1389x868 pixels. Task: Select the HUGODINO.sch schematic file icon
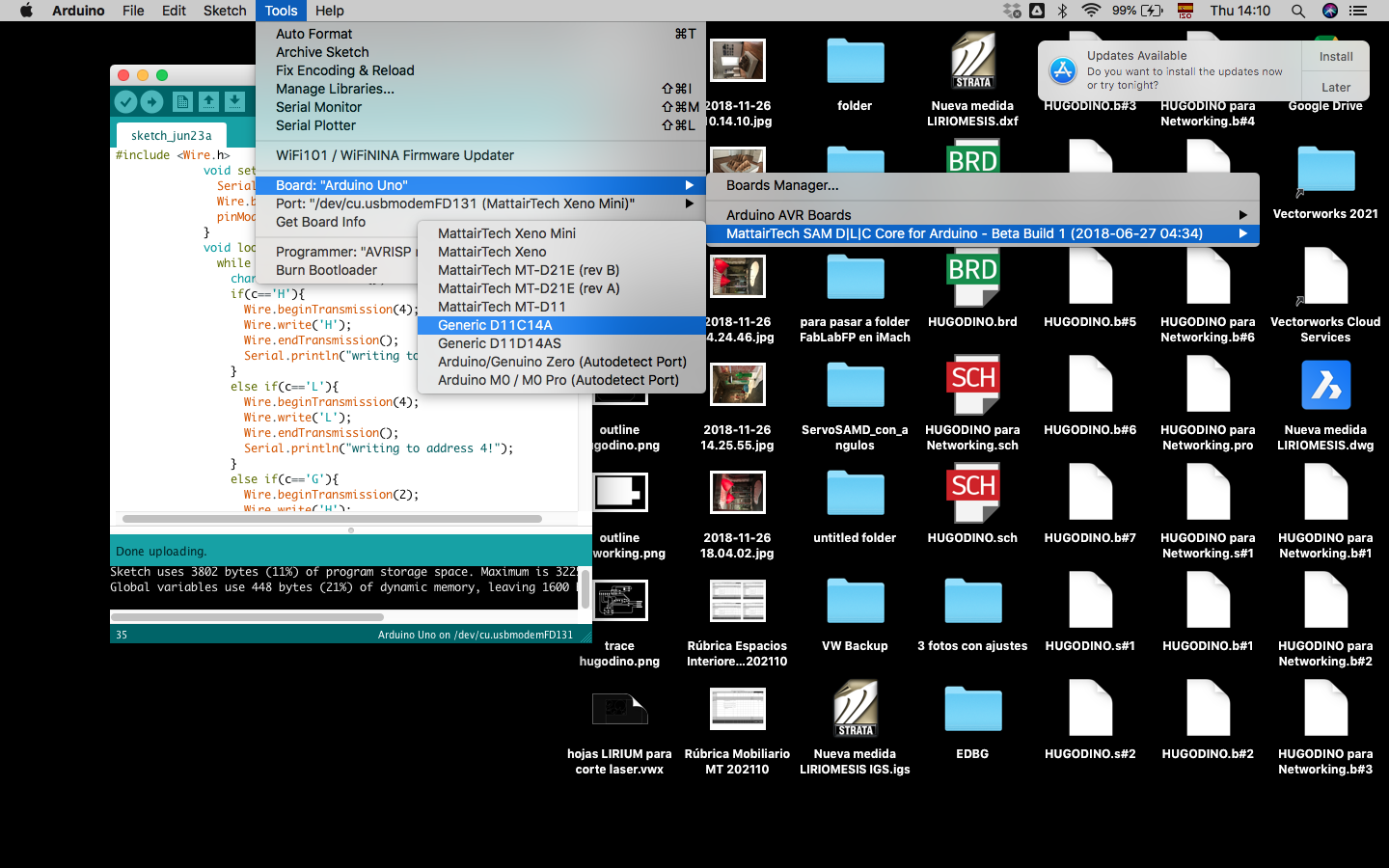(972, 494)
